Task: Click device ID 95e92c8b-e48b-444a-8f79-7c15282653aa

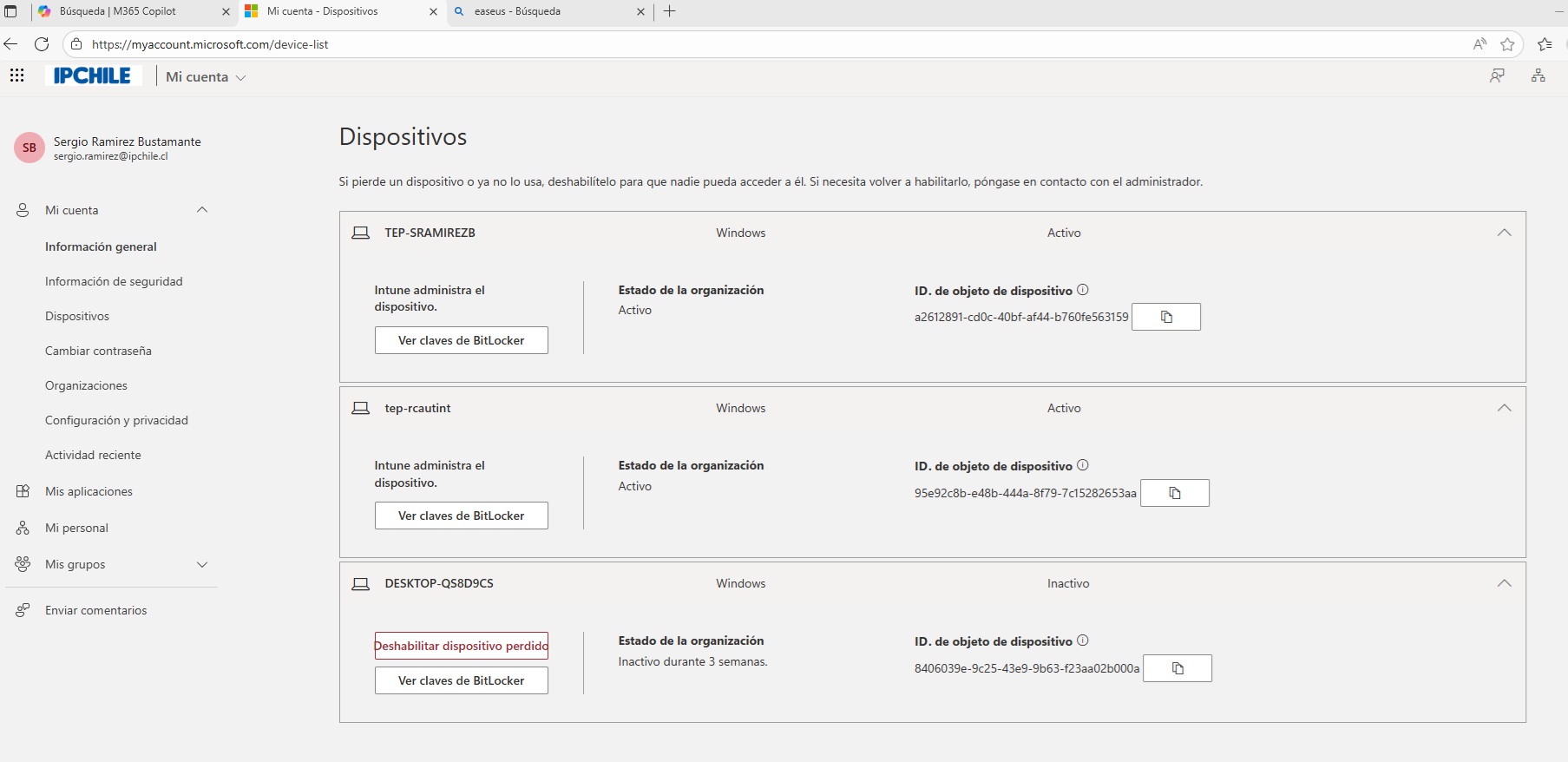Action: point(1025,493)
